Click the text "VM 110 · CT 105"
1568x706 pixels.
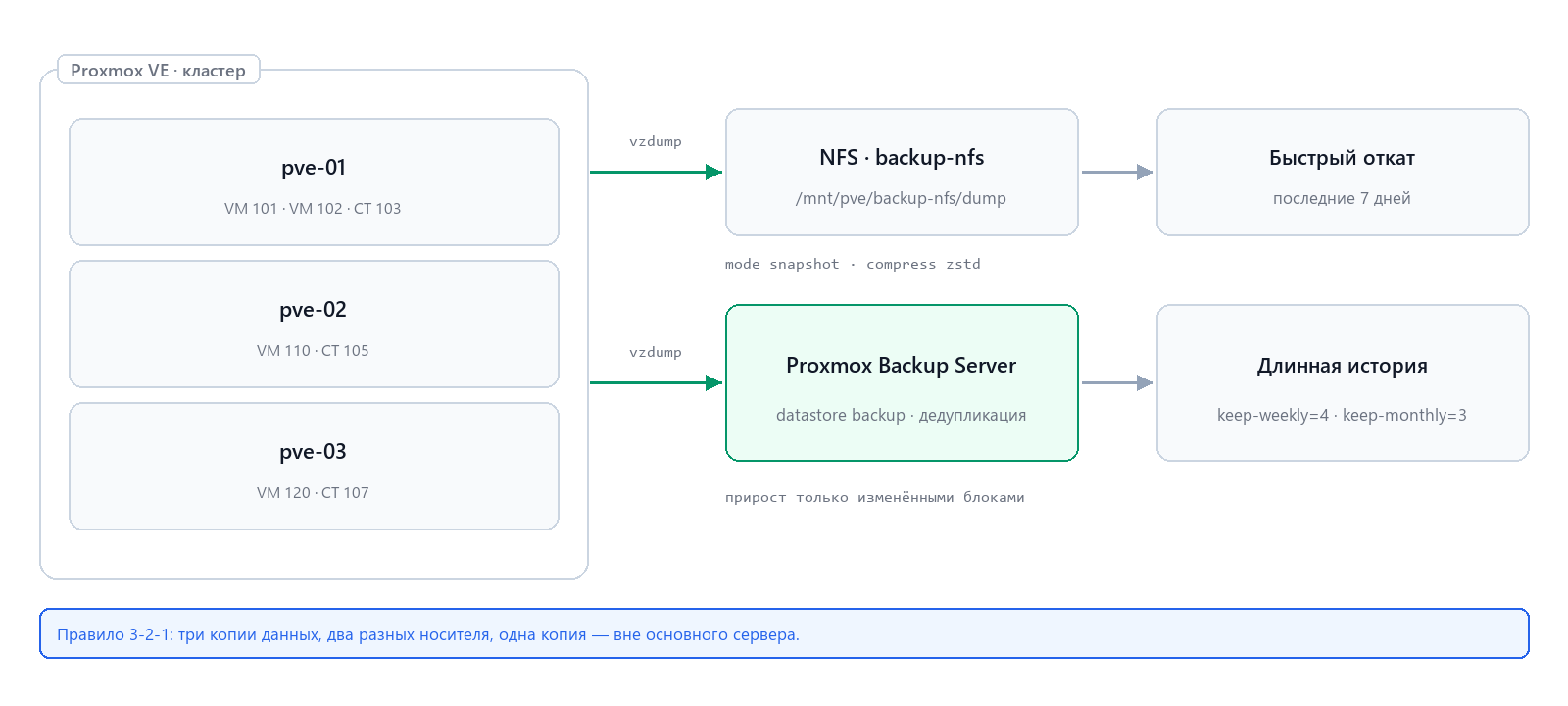click(x=313, y=350)
